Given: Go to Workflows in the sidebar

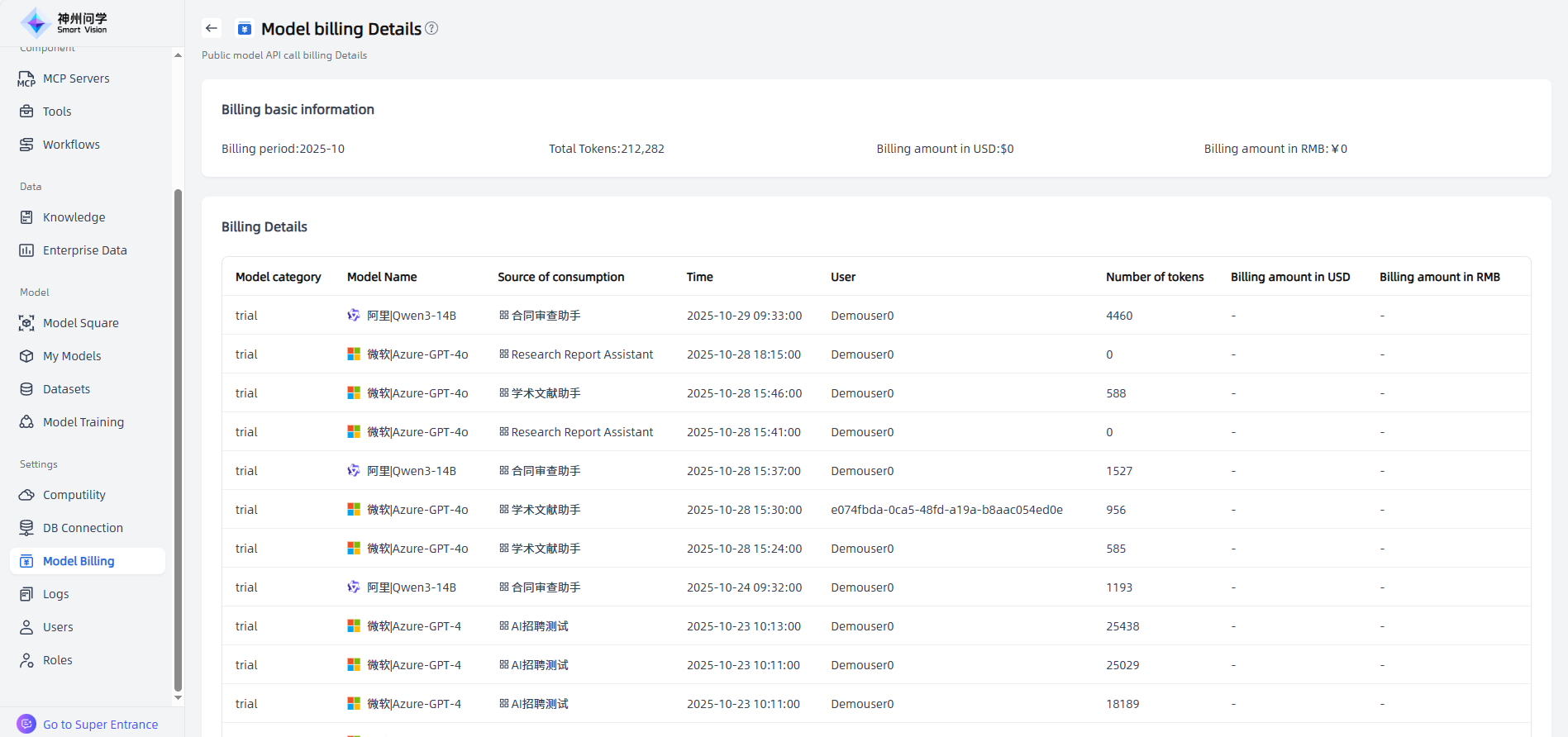Looking at the screenshot, I should 71,145.
